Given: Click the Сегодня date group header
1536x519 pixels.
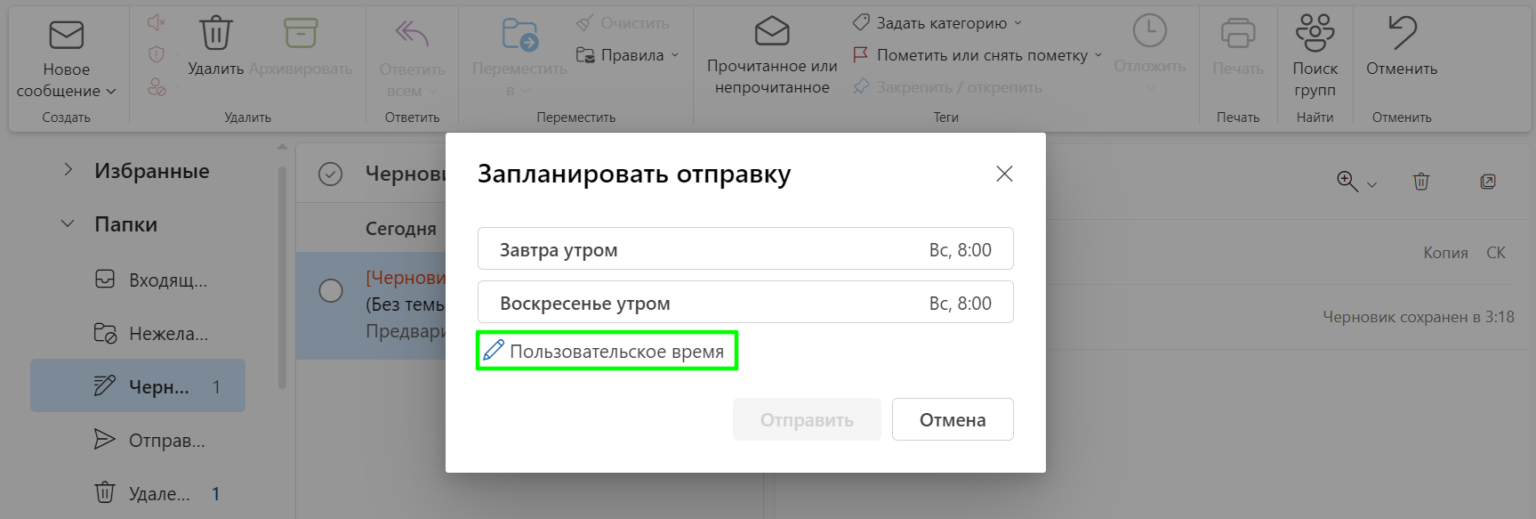Looking at the screenshot, I should [x=401, y=228].
